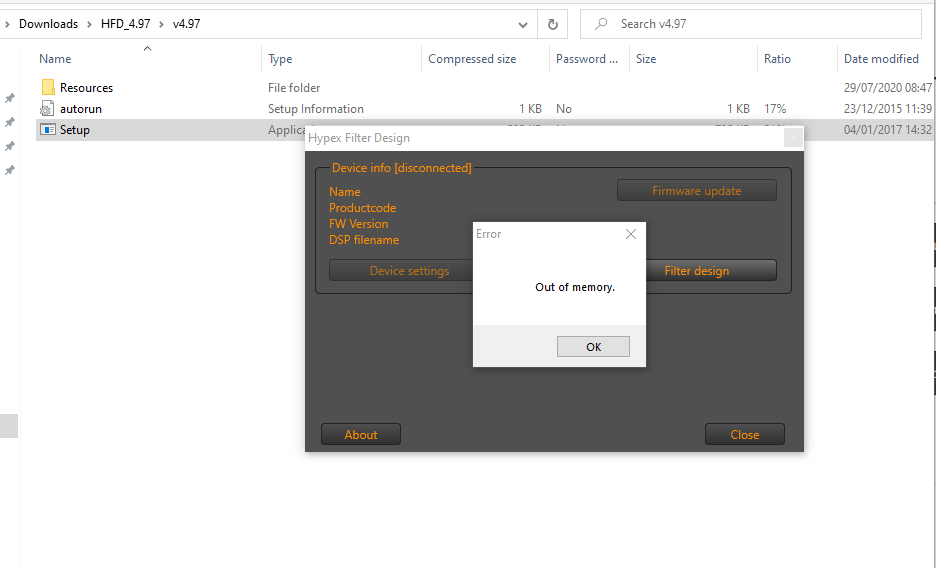Select the Resources folder icon
The height and width of the screenshot is (568, 936).
48,88
